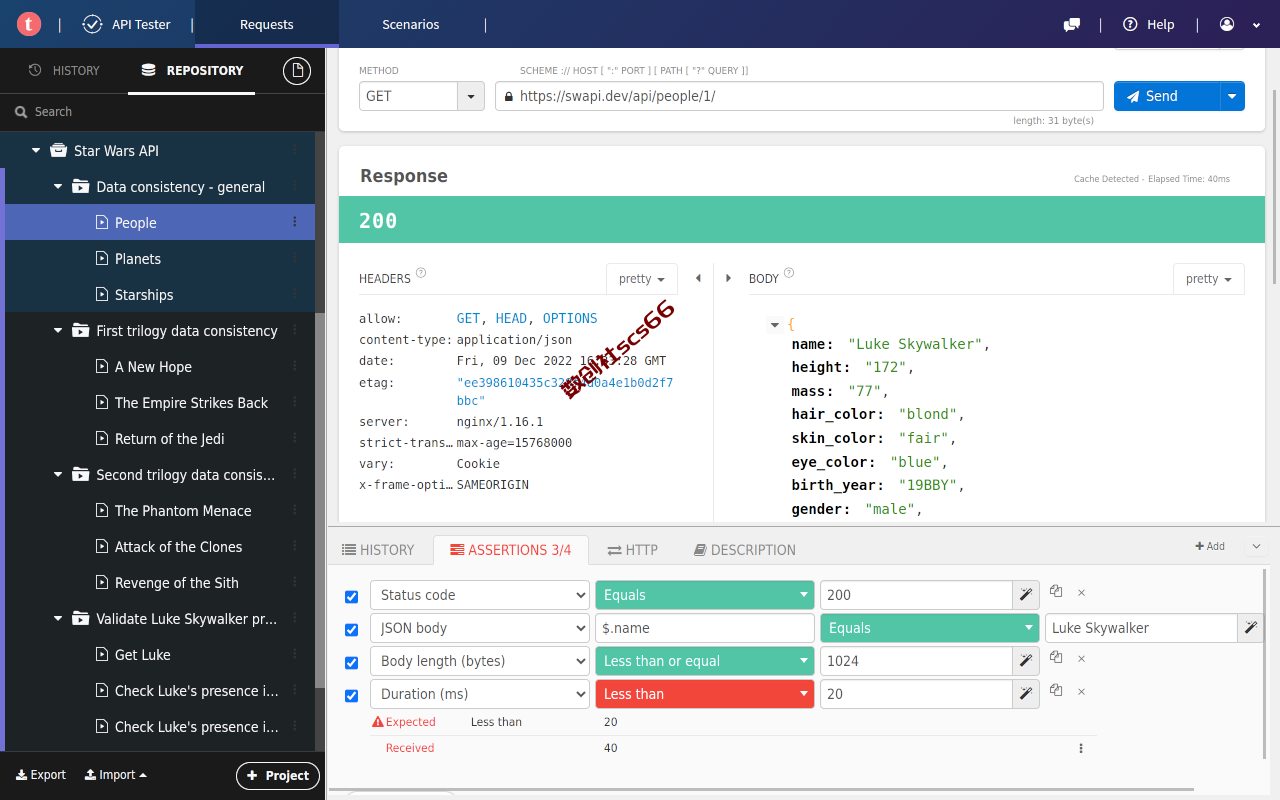Collapse First trilogy data consistency folder

coord(58,331)
